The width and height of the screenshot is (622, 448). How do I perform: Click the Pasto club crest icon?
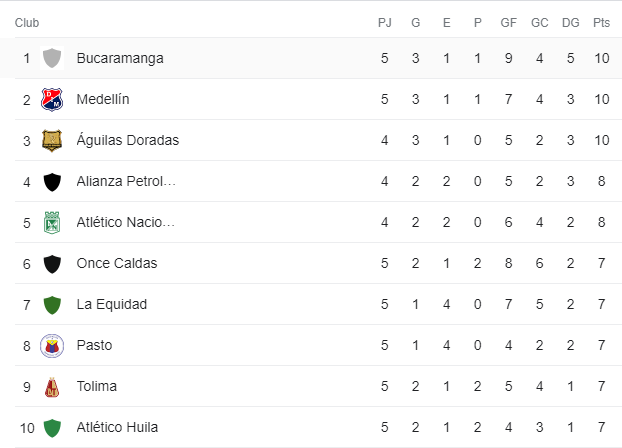(52, 345)
